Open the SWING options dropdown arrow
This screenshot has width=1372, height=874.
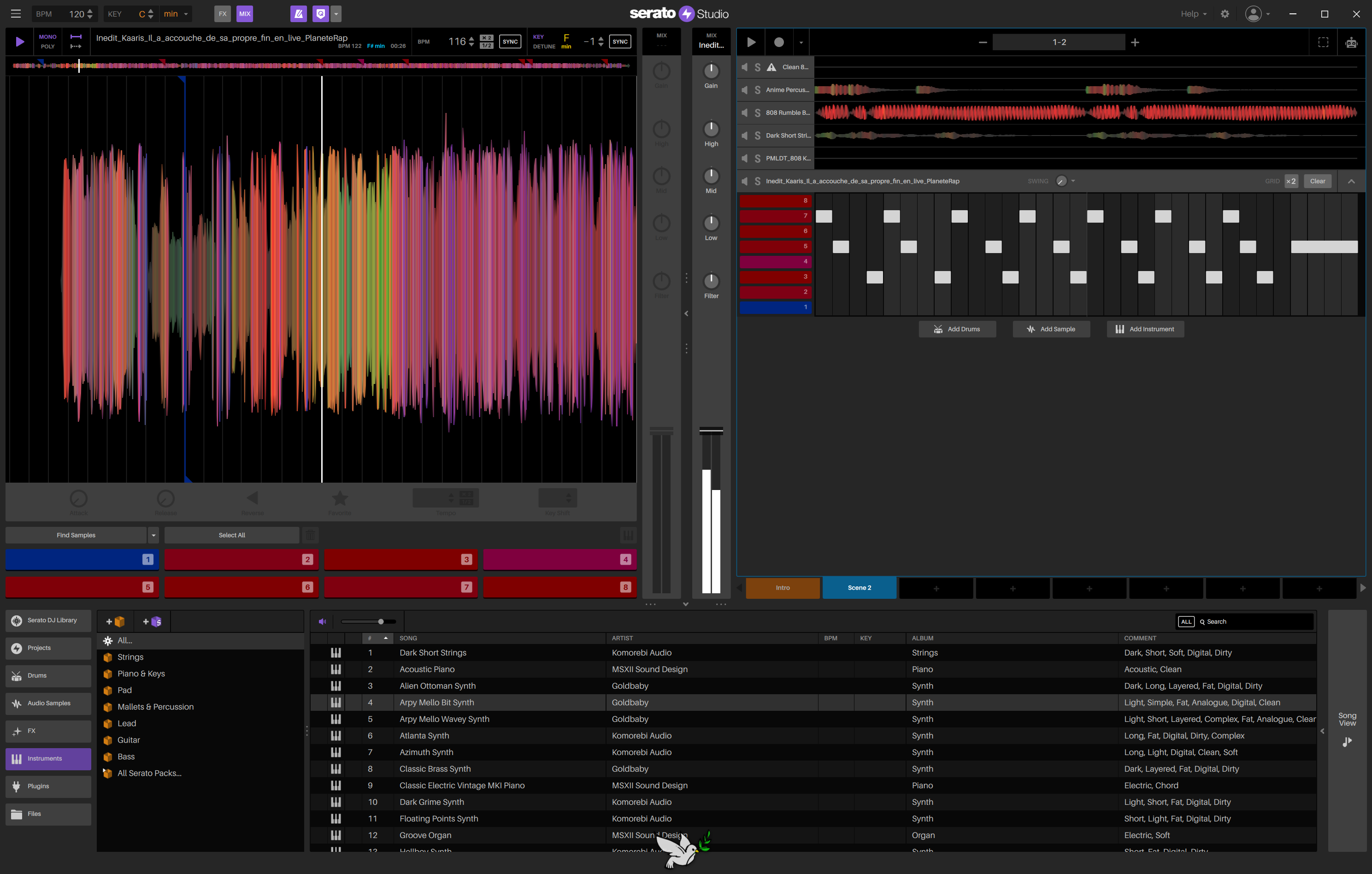click(1073, 181)
